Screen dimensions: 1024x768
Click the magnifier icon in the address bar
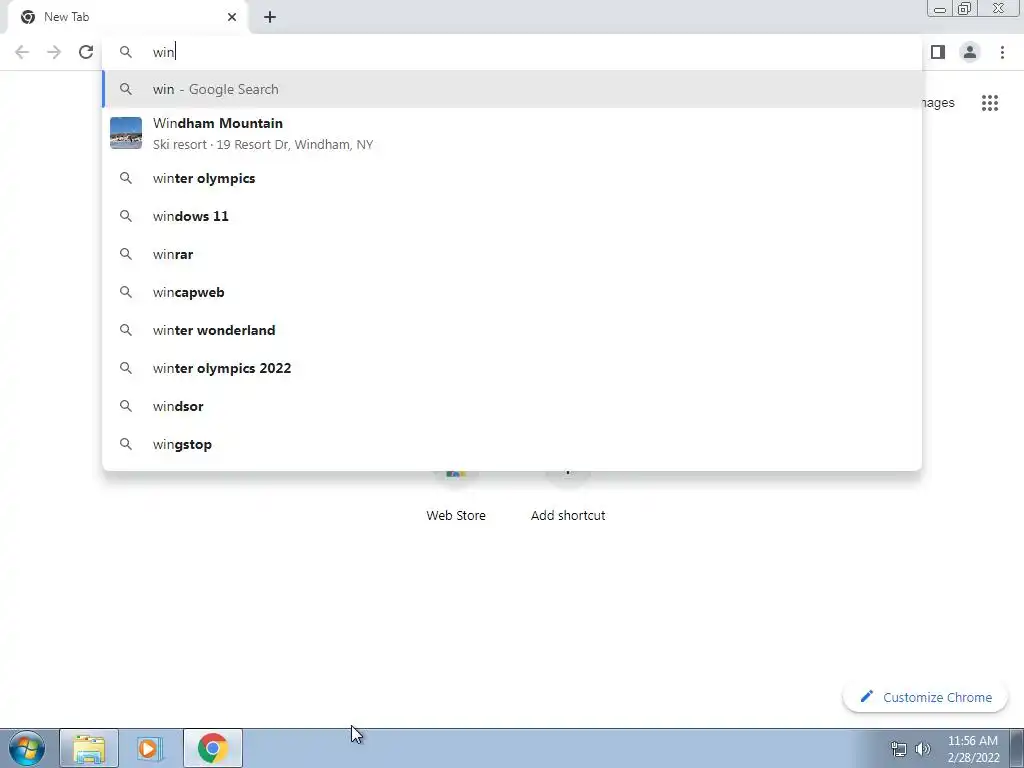[126, 52]
